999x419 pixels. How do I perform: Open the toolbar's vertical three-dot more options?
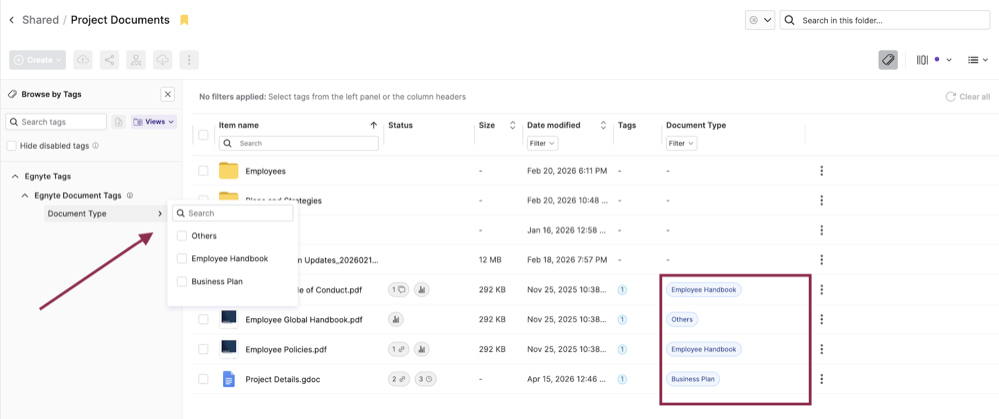[188, 60]
